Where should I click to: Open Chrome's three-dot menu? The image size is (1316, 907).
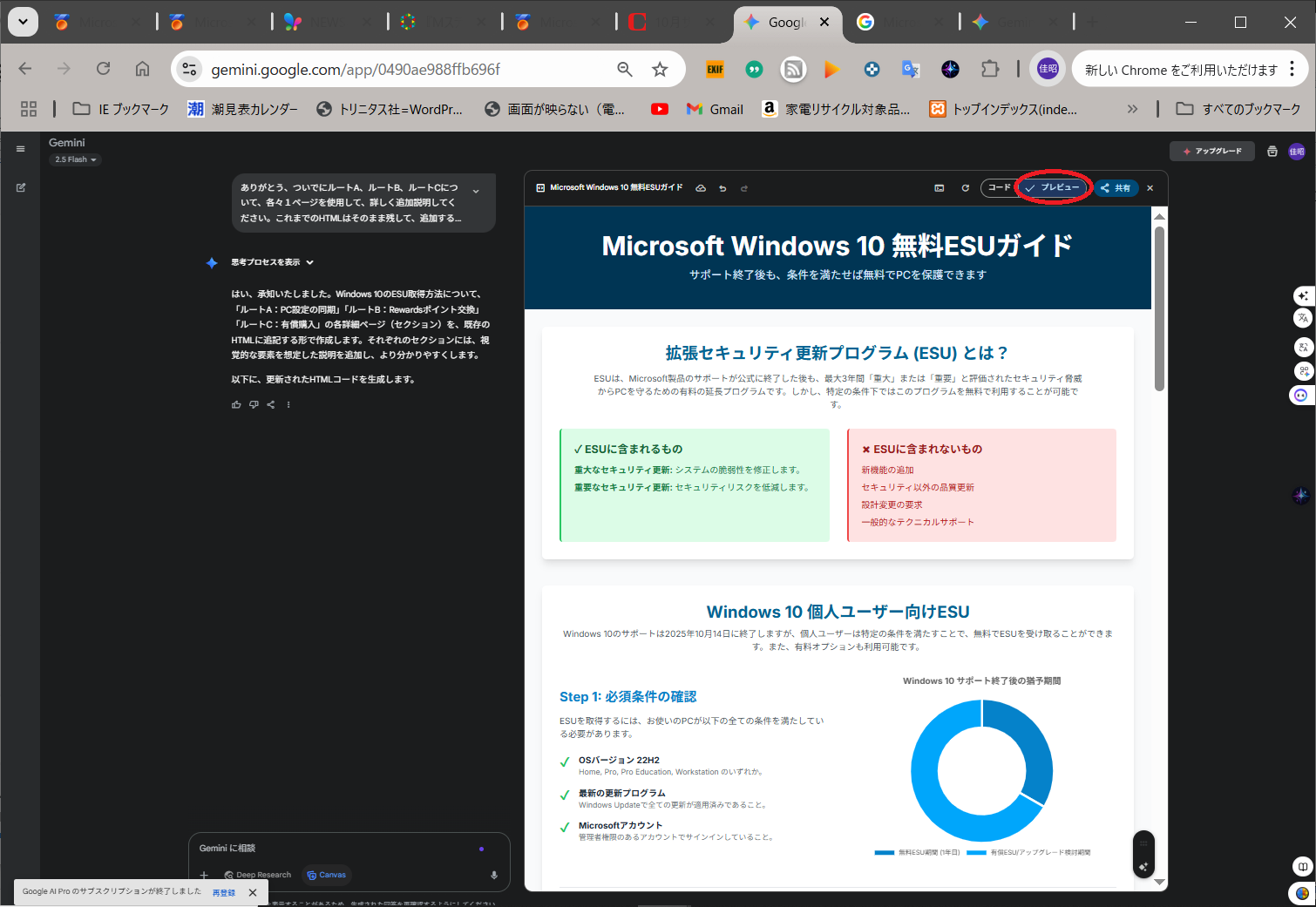[x=1292, y=69]
